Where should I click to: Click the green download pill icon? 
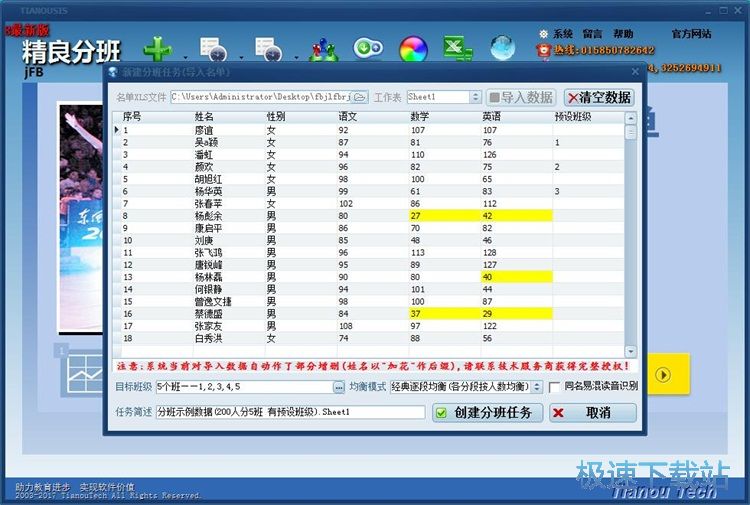click(x=368, y=48)
